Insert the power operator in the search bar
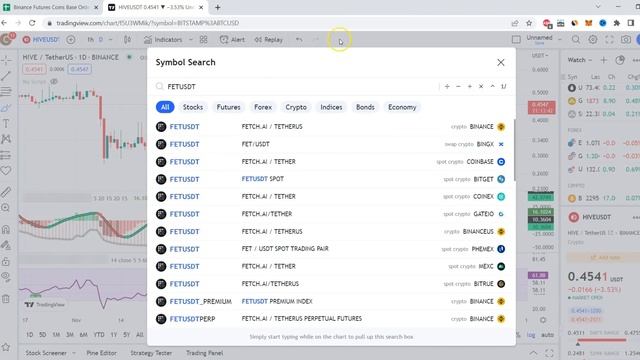Viewport: 640px width, 360px height. 492,87
